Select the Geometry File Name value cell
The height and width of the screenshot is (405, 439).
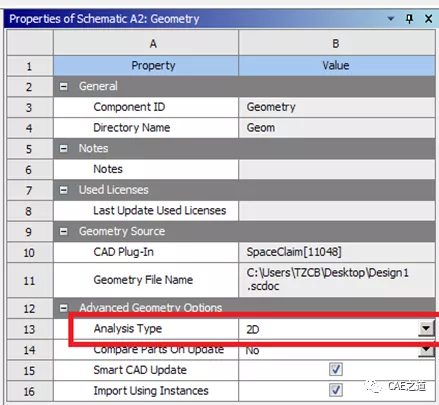click(337, 280)
